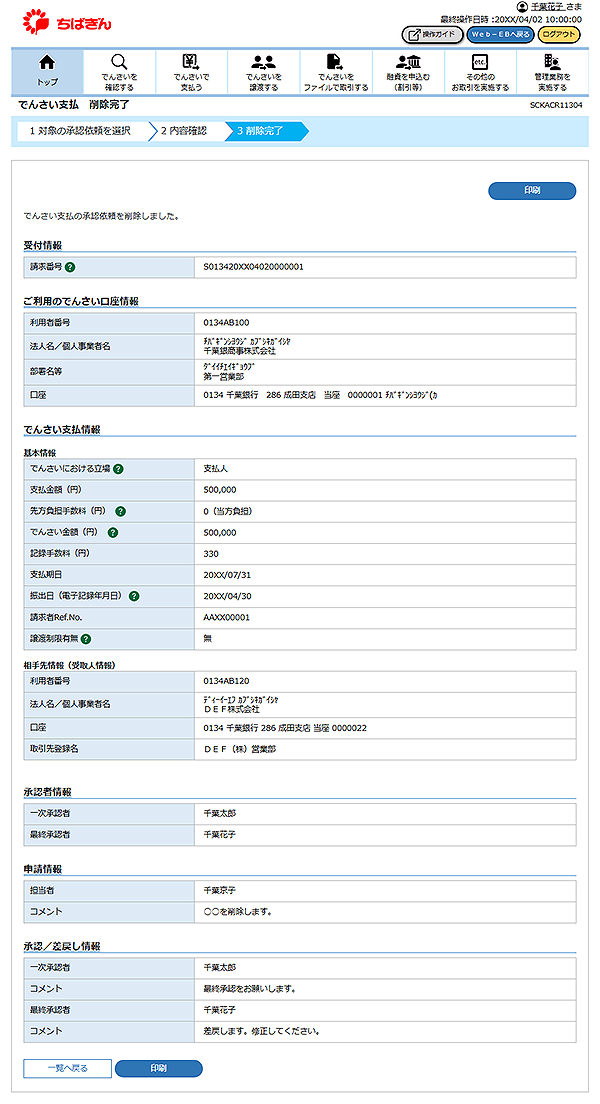Viewport: 600px width, 1104px height.
Task: Click Web-EBへ戻る button
Action: coord(500,34)
